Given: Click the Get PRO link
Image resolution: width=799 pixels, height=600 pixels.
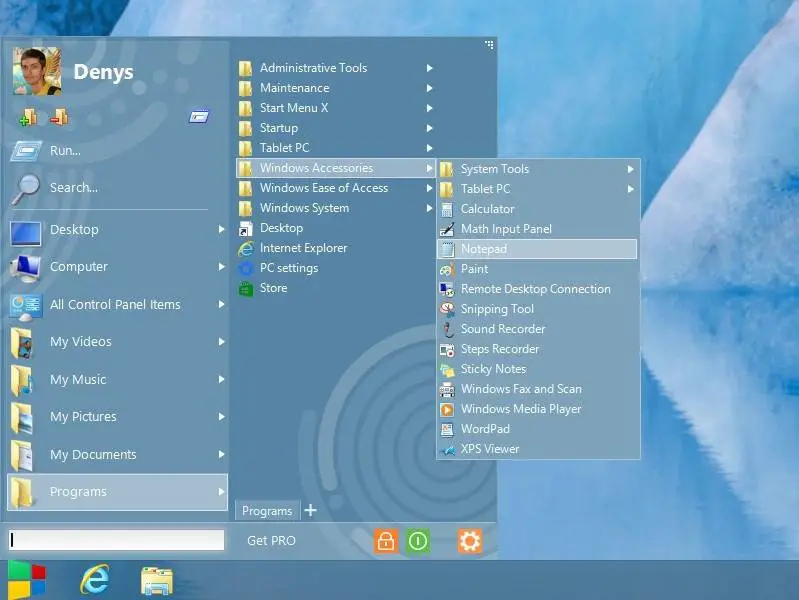Looking at the screenshot, I should [271, 540].
